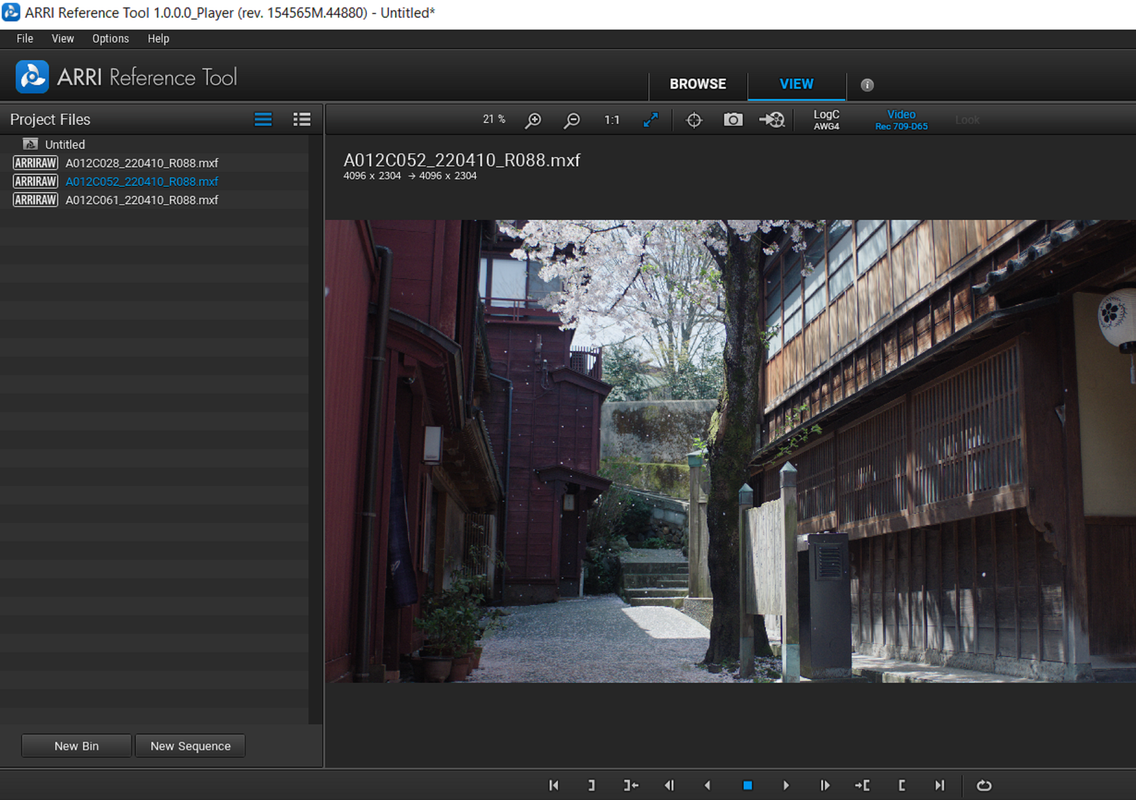Capture a still with the camera icon
This screenshot has height=800, width=1136.
click(x=733, y=120)
